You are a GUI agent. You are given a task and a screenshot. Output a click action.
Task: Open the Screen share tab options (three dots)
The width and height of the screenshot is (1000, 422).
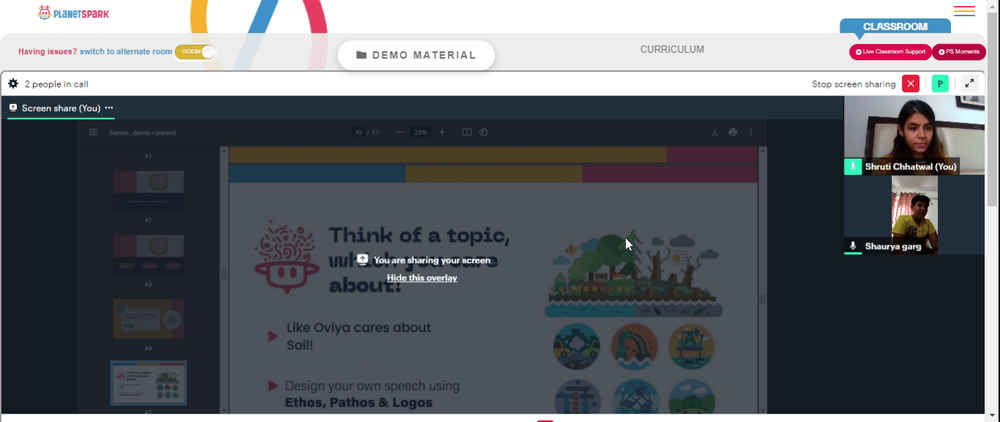(109, 108)
